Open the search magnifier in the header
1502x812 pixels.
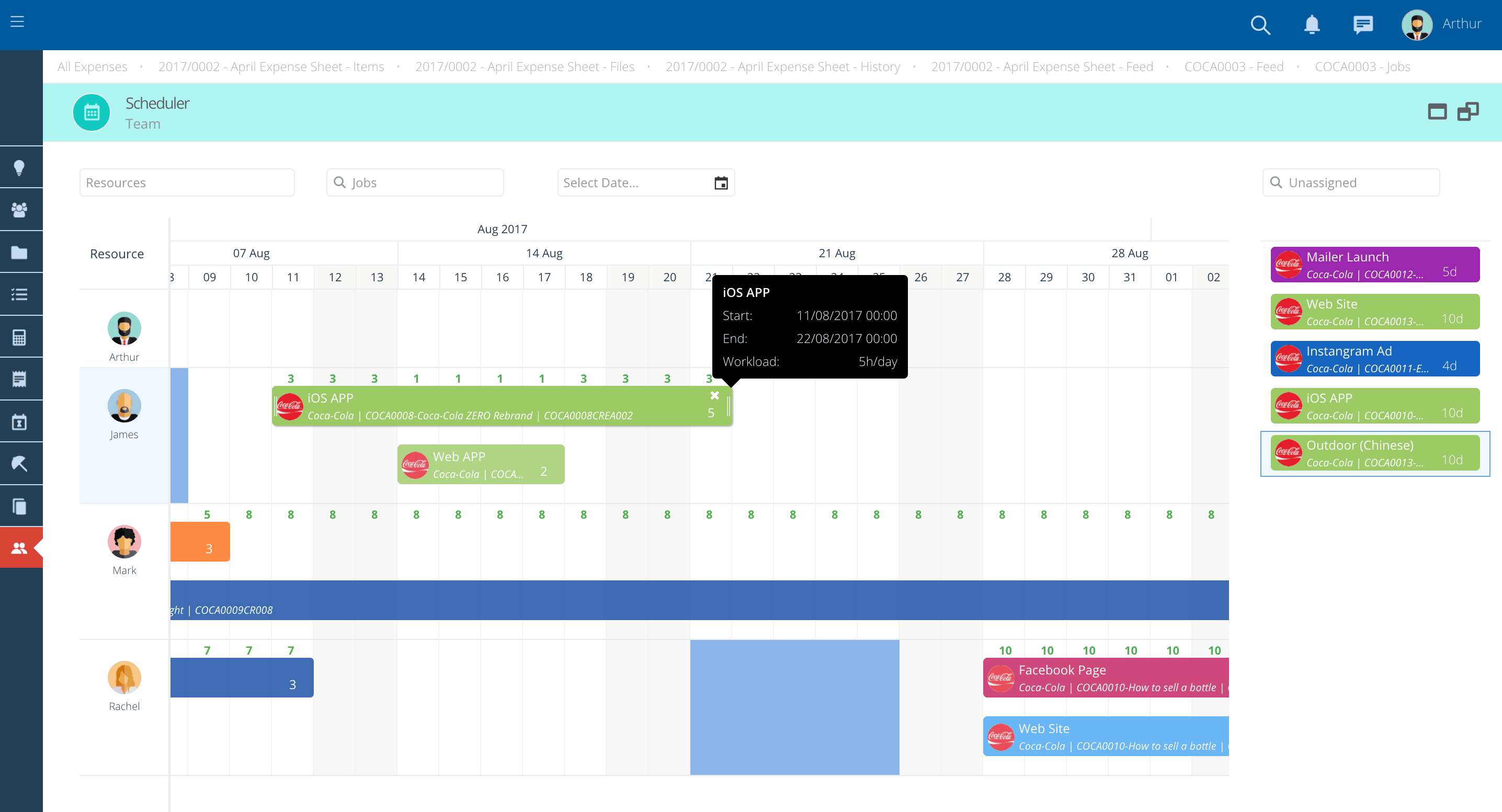[x=1260, y=25]
